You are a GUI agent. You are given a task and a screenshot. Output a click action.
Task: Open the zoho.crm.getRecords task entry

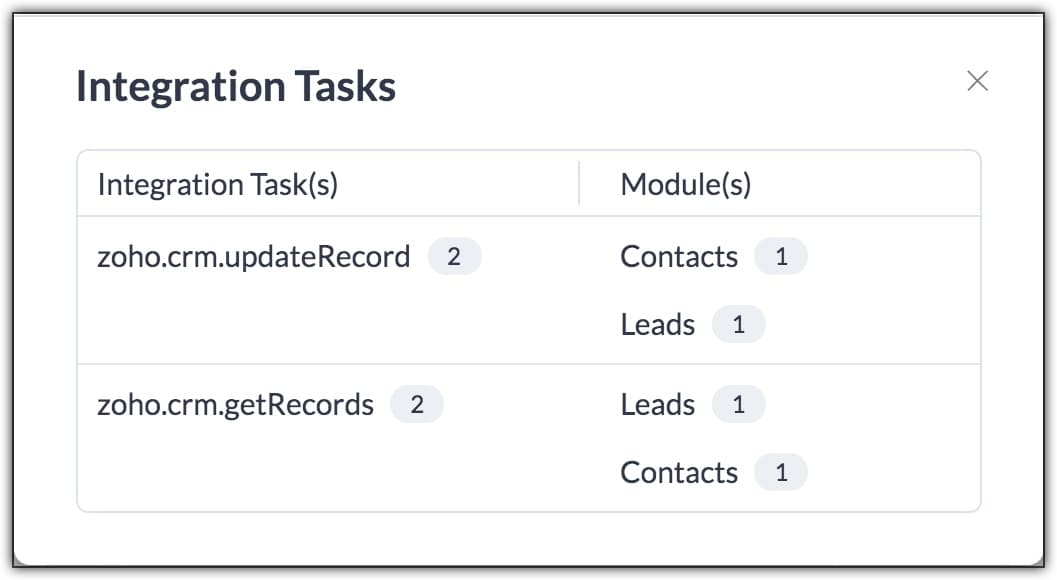235,405
